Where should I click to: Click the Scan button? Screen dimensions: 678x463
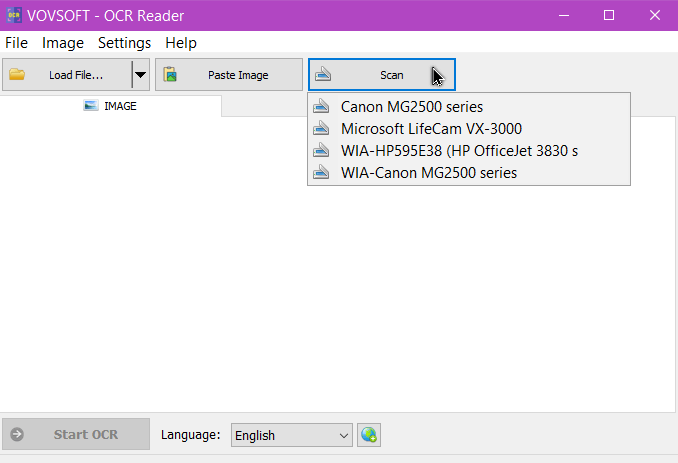382,75
